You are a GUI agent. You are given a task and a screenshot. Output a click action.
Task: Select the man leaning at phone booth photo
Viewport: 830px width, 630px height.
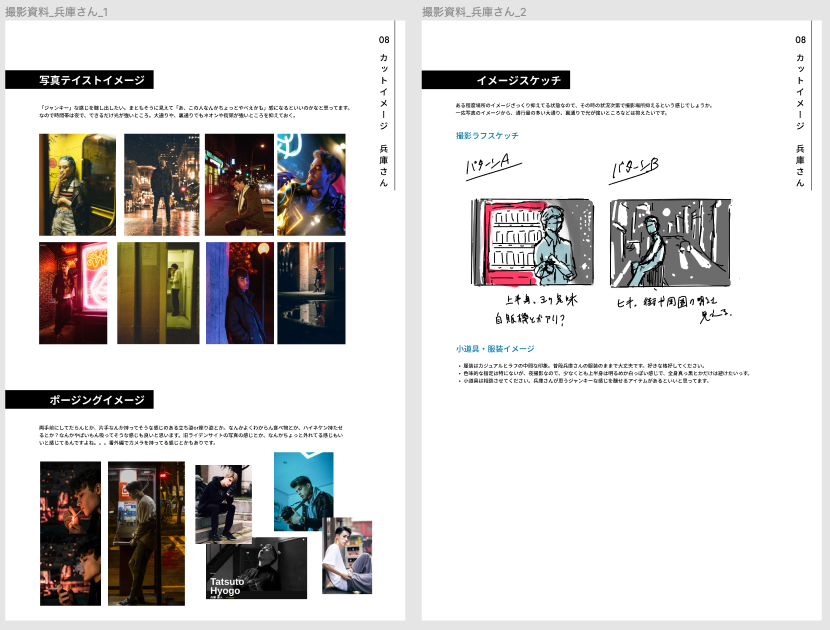pyautogui.click(x=146, y=533)
